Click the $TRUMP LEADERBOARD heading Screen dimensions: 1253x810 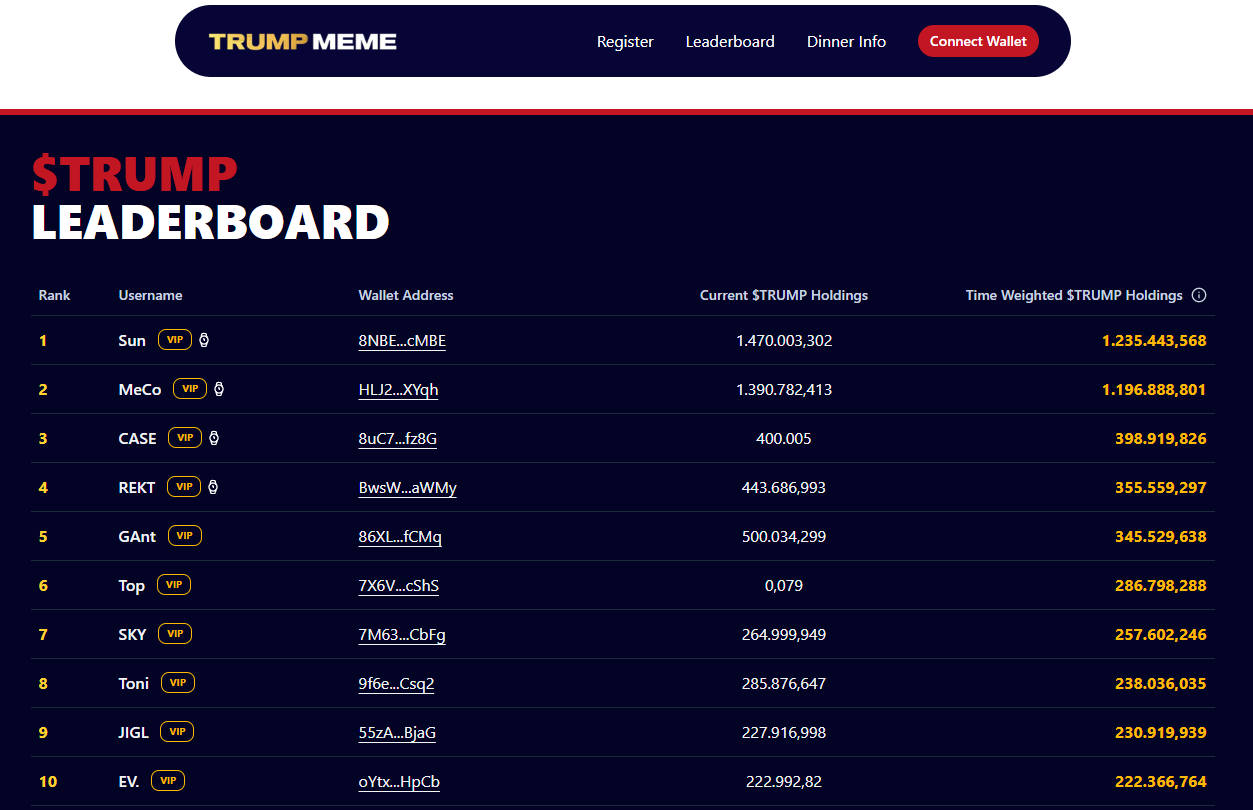point(210,198)
